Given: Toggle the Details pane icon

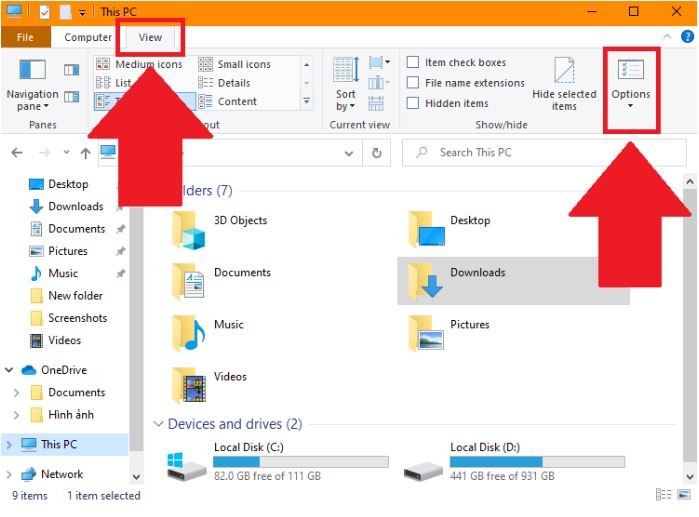Looking at the screenshot, I should (x=71, y=97).
